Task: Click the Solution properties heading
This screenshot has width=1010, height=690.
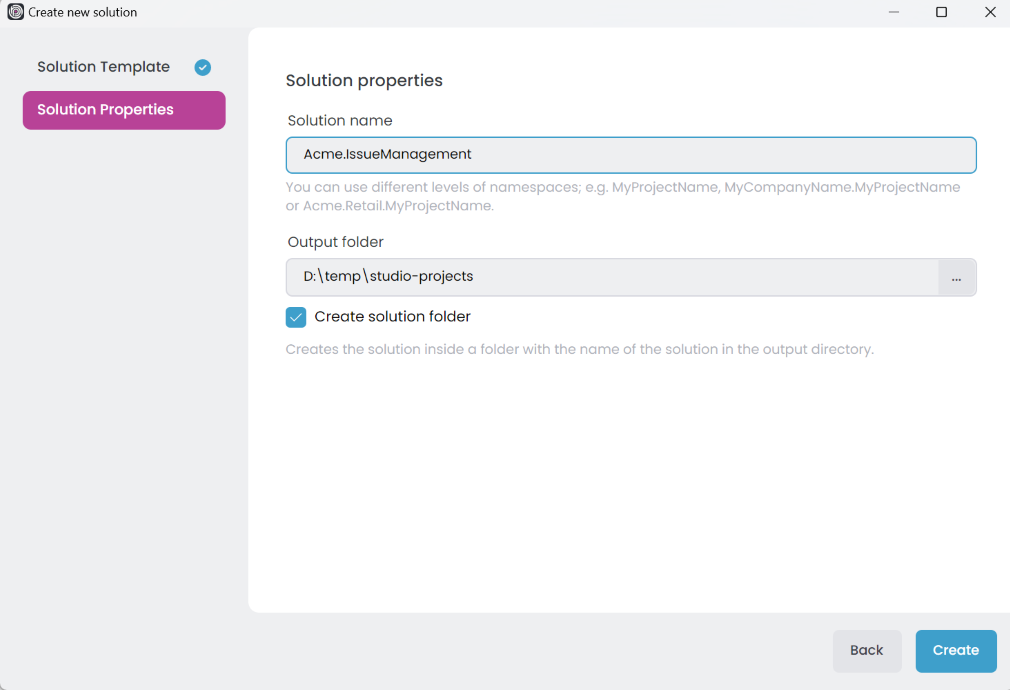Action: [x=364, y=80]
